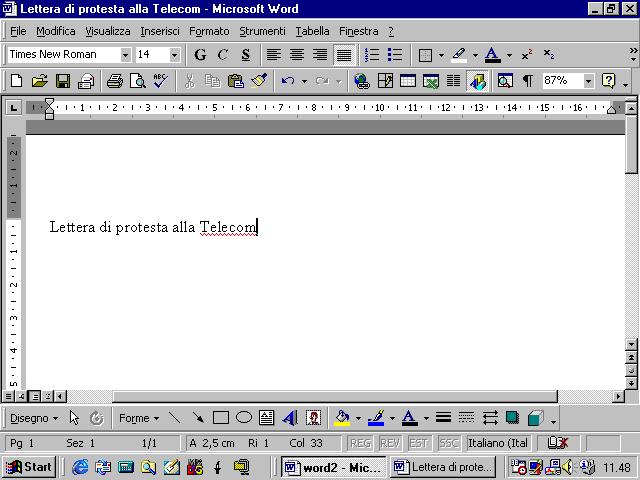Expand the borders dropdown arrow
The width and height of the screenshot is (640, 480).
[x=441, y=55]
